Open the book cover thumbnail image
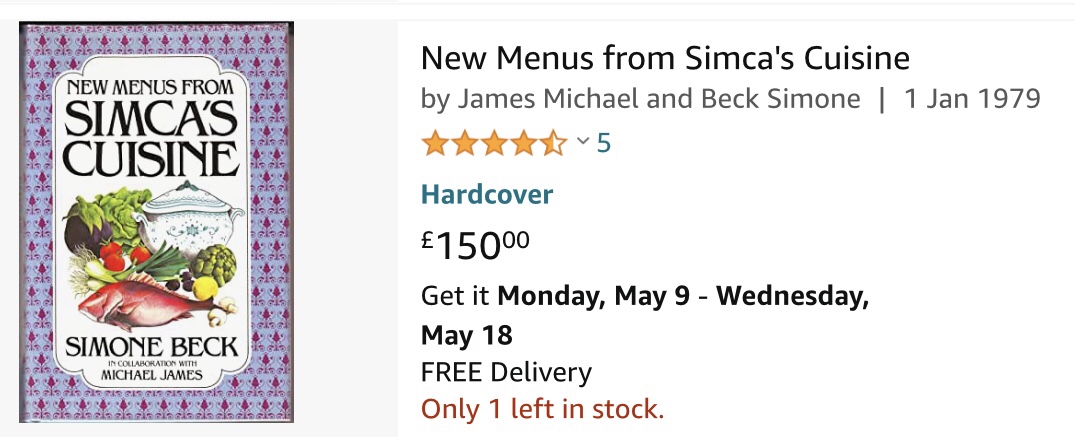 [149, 222]
